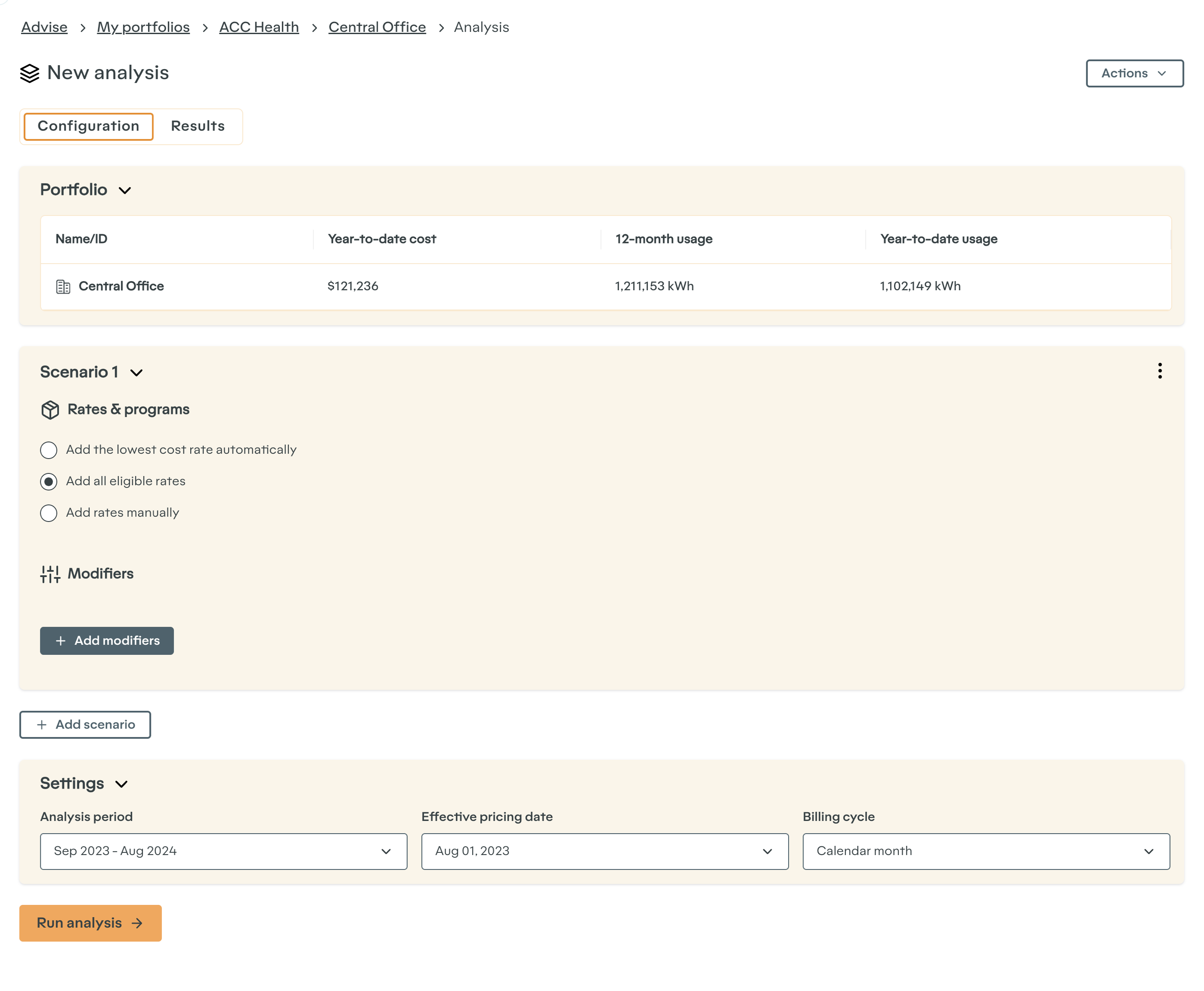
Task: Go to My portfolios breadcrumb link
Action: (x=143, y=27)
